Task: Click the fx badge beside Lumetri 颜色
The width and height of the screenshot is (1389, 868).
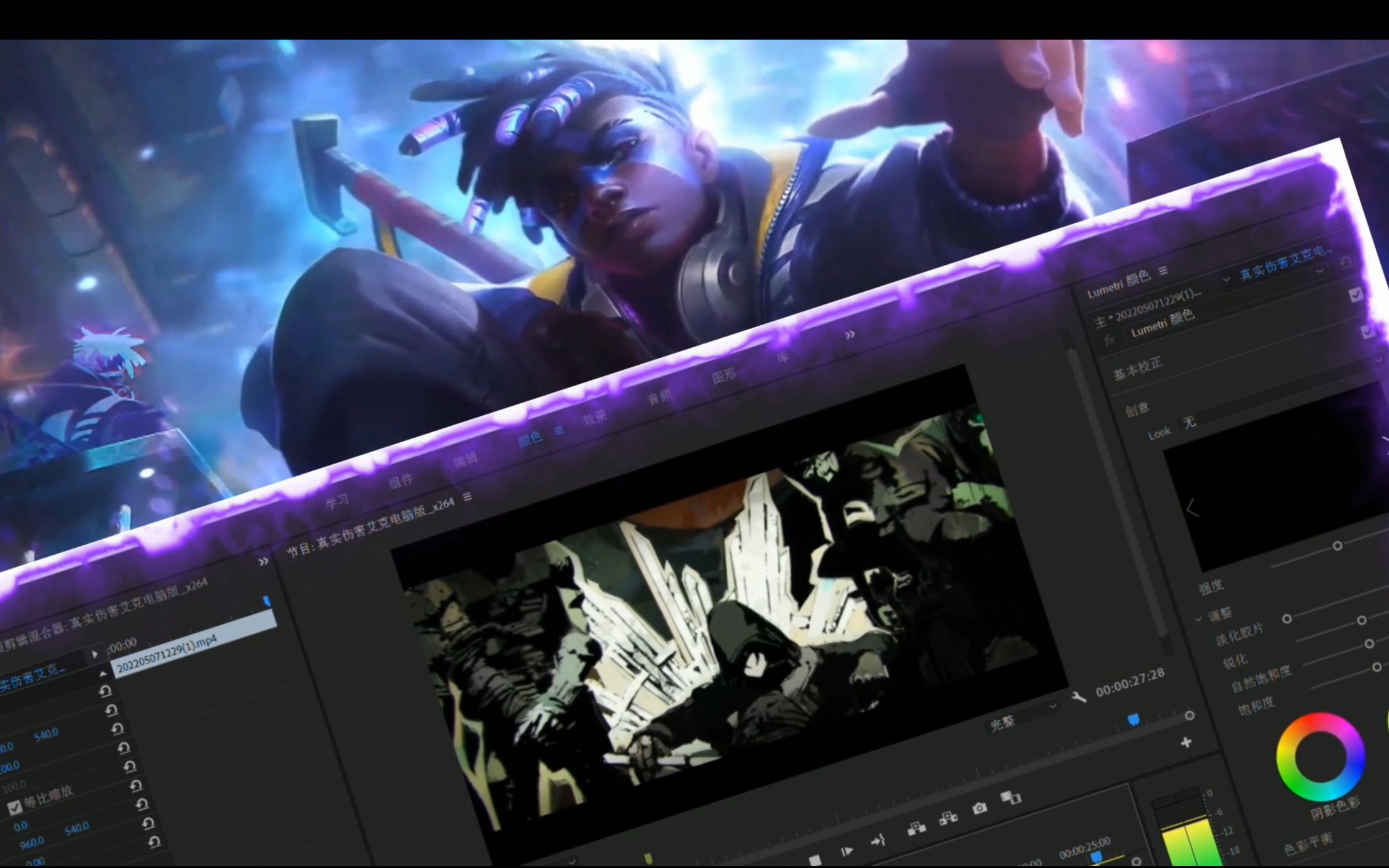Action: tap(1110, 340)
